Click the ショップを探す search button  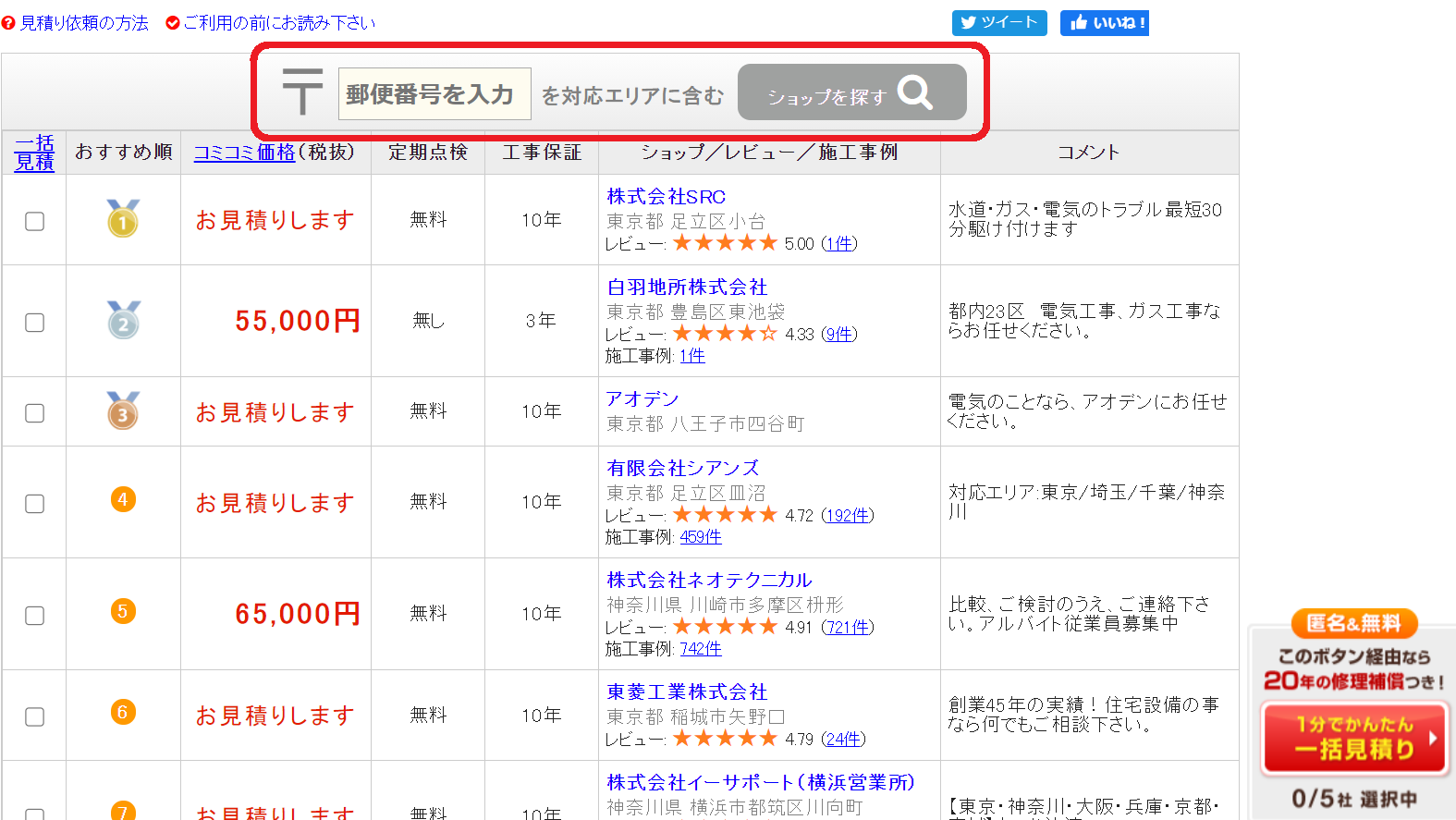pos(852,92)
